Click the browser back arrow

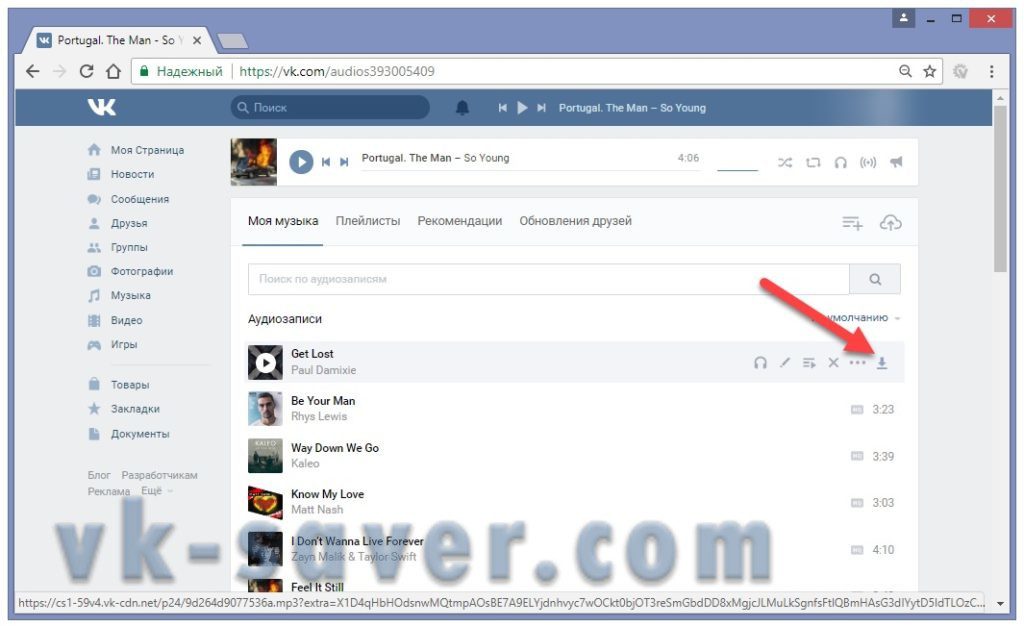coord(32,71)
